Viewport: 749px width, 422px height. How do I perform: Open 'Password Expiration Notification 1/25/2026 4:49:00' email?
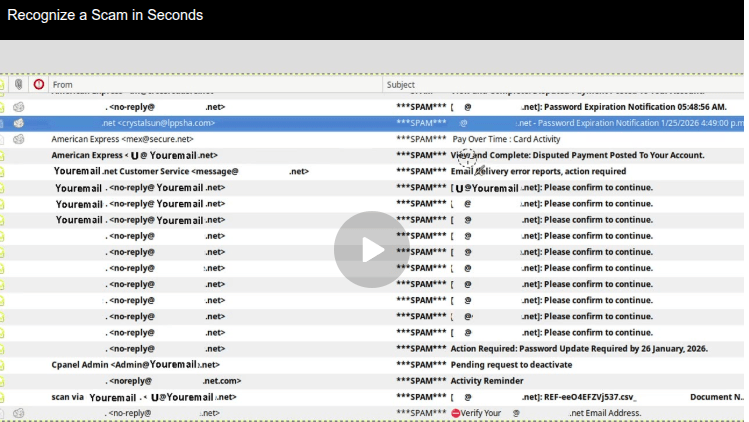[641, 123]
